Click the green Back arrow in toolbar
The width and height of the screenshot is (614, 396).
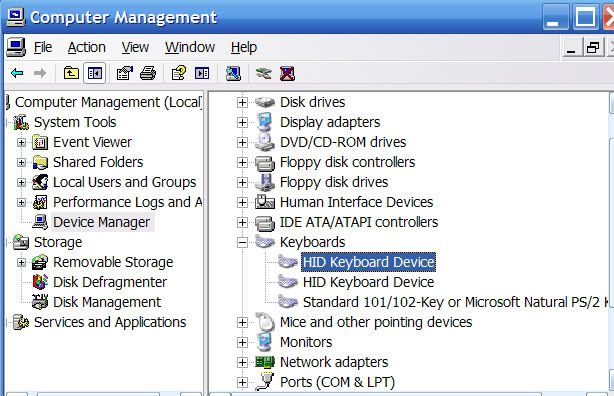click(17, 73)
